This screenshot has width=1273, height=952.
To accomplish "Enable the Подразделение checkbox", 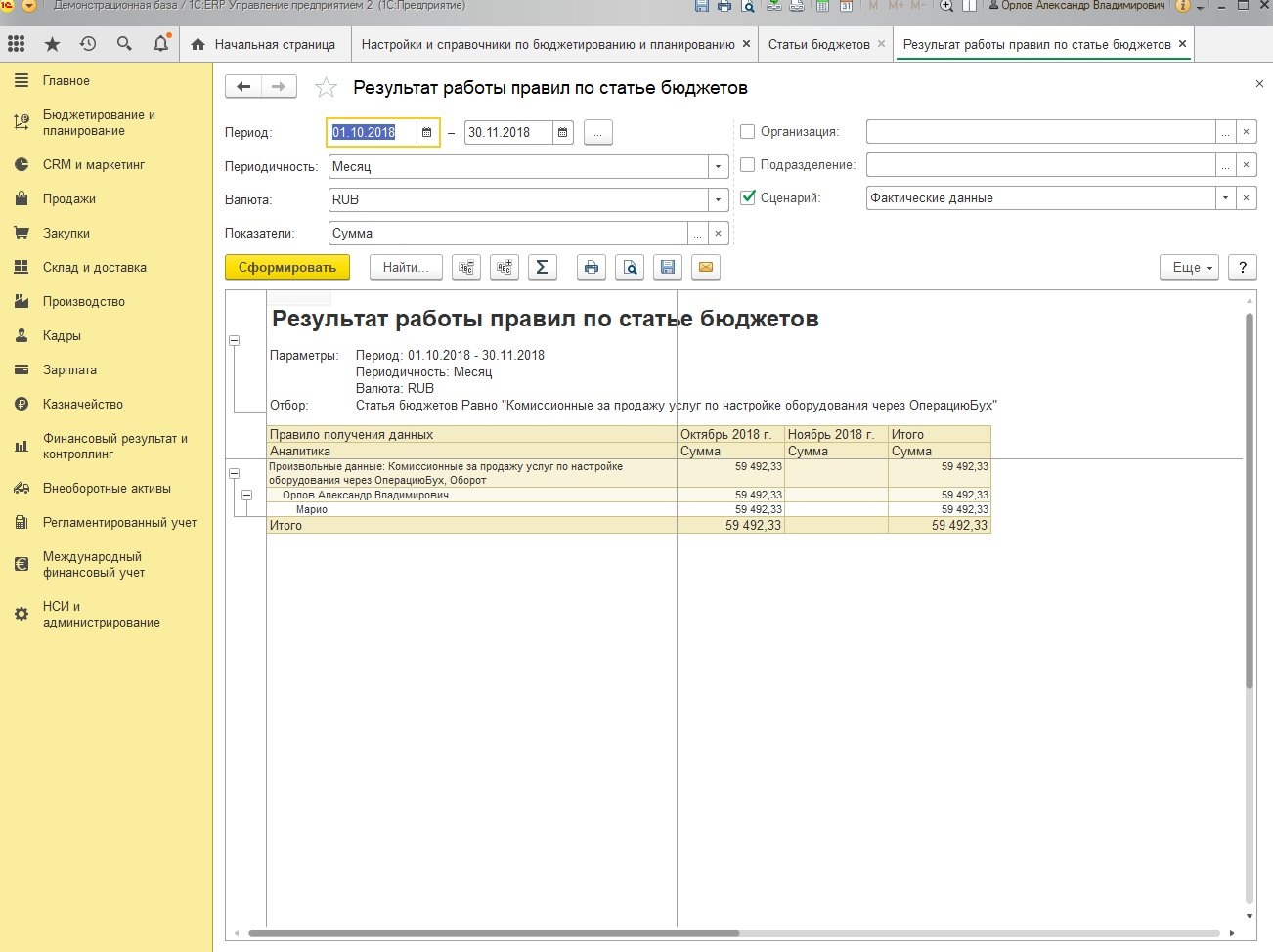I will point(748,165).
